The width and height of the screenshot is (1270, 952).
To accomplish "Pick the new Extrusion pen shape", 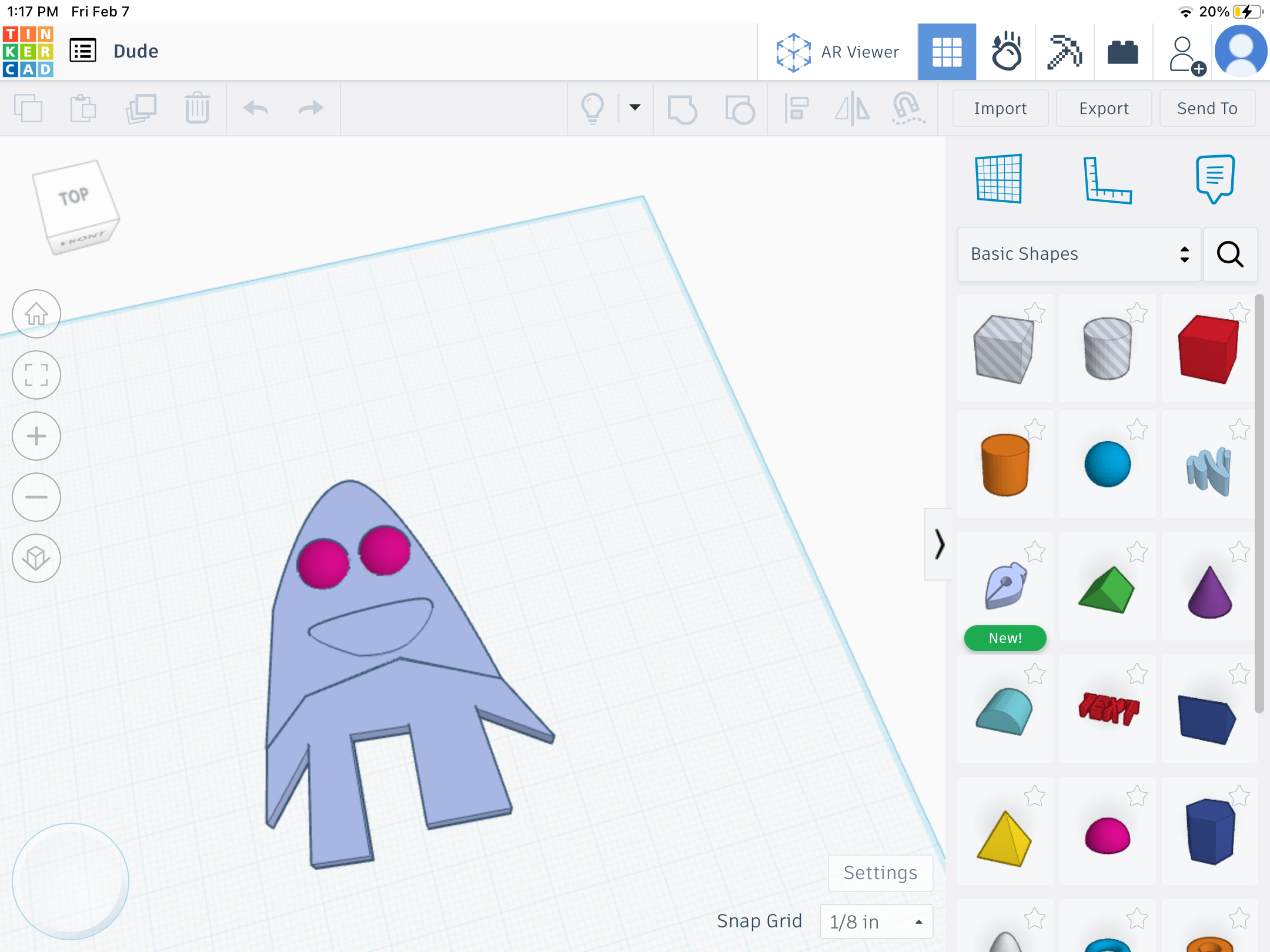I will [1005, 585].
